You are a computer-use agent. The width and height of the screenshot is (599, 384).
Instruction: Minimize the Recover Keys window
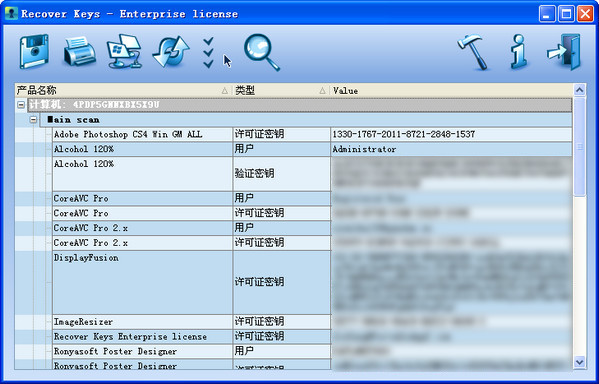547,14
